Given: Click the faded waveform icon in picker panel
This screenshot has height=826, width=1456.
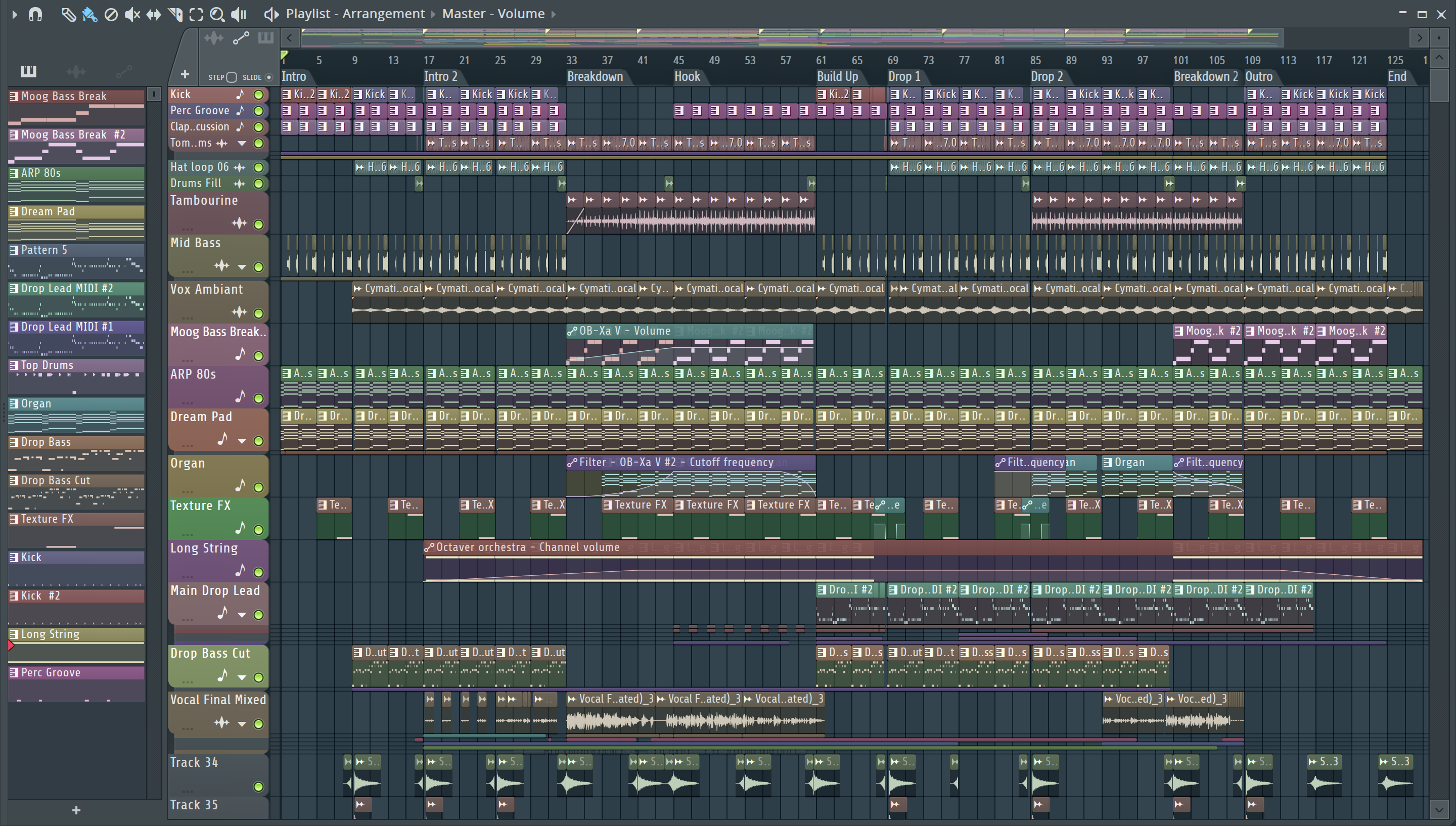Looking at the screenshot, I should [75, 71].
